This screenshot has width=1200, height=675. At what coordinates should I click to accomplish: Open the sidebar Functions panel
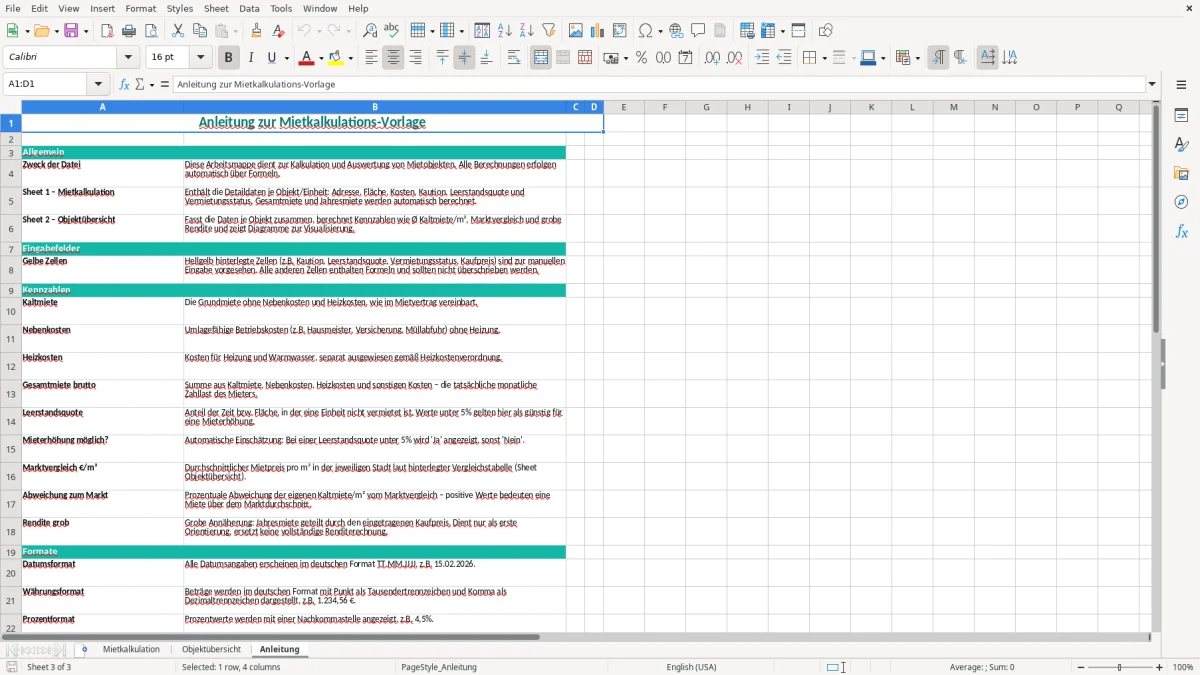coord(1181,231)
